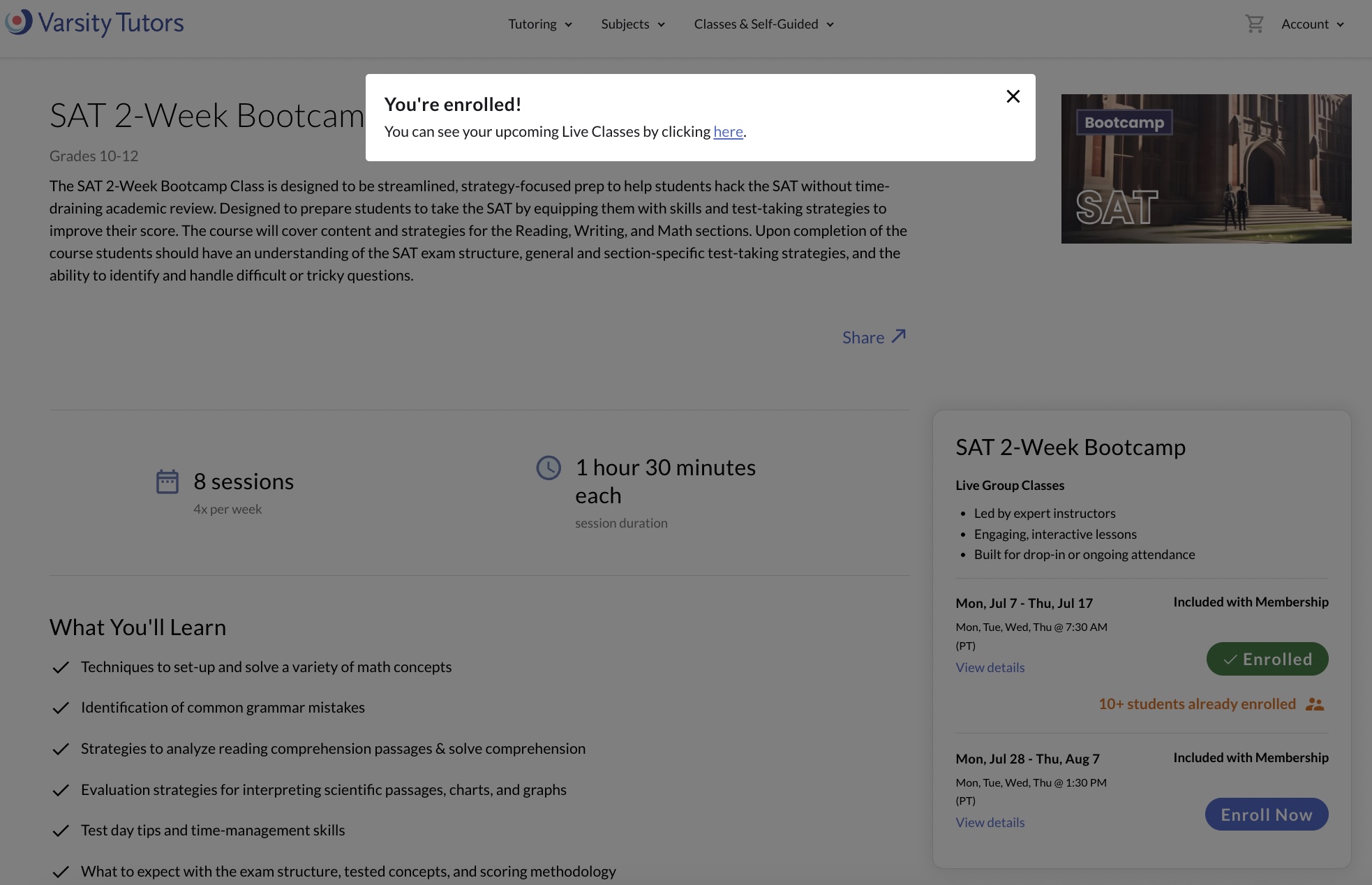Click the calendar sessions icon

167,482
